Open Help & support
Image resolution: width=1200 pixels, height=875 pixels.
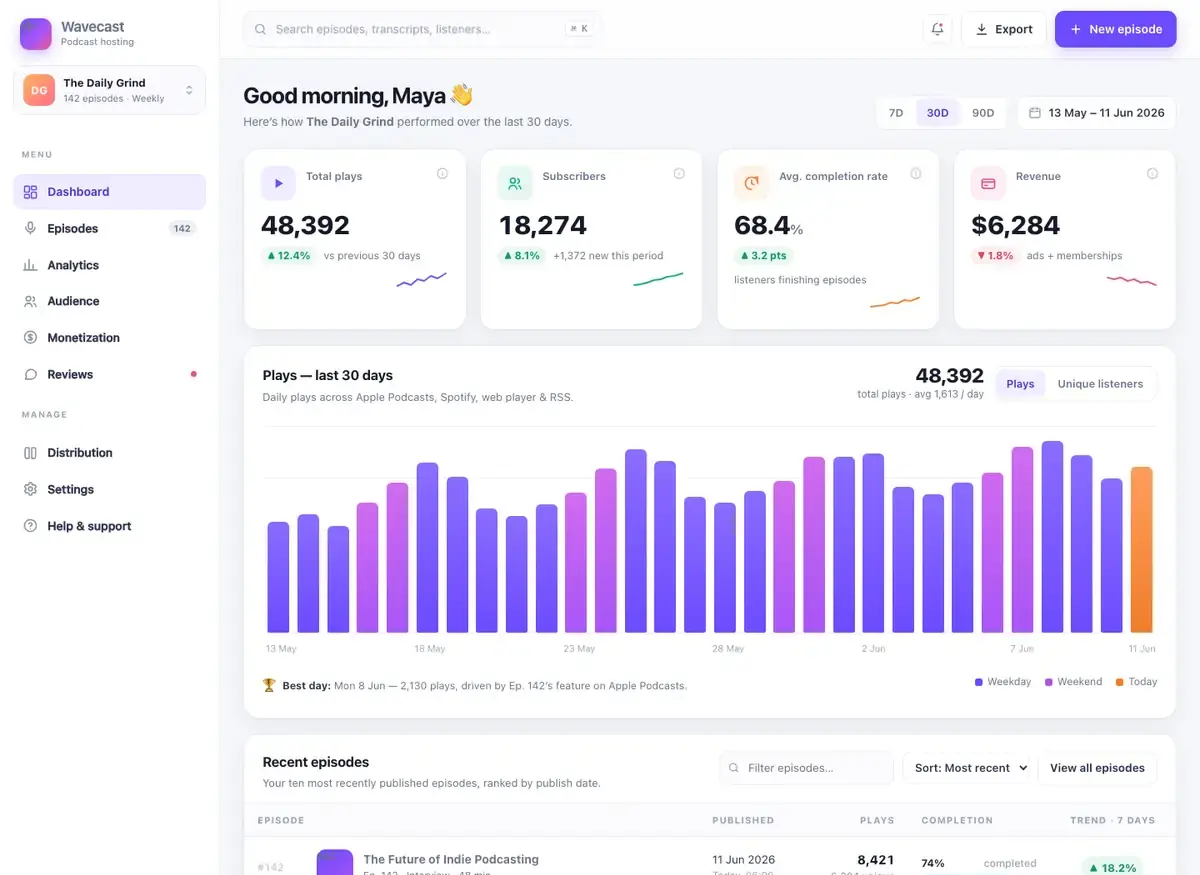pos(109,526)
